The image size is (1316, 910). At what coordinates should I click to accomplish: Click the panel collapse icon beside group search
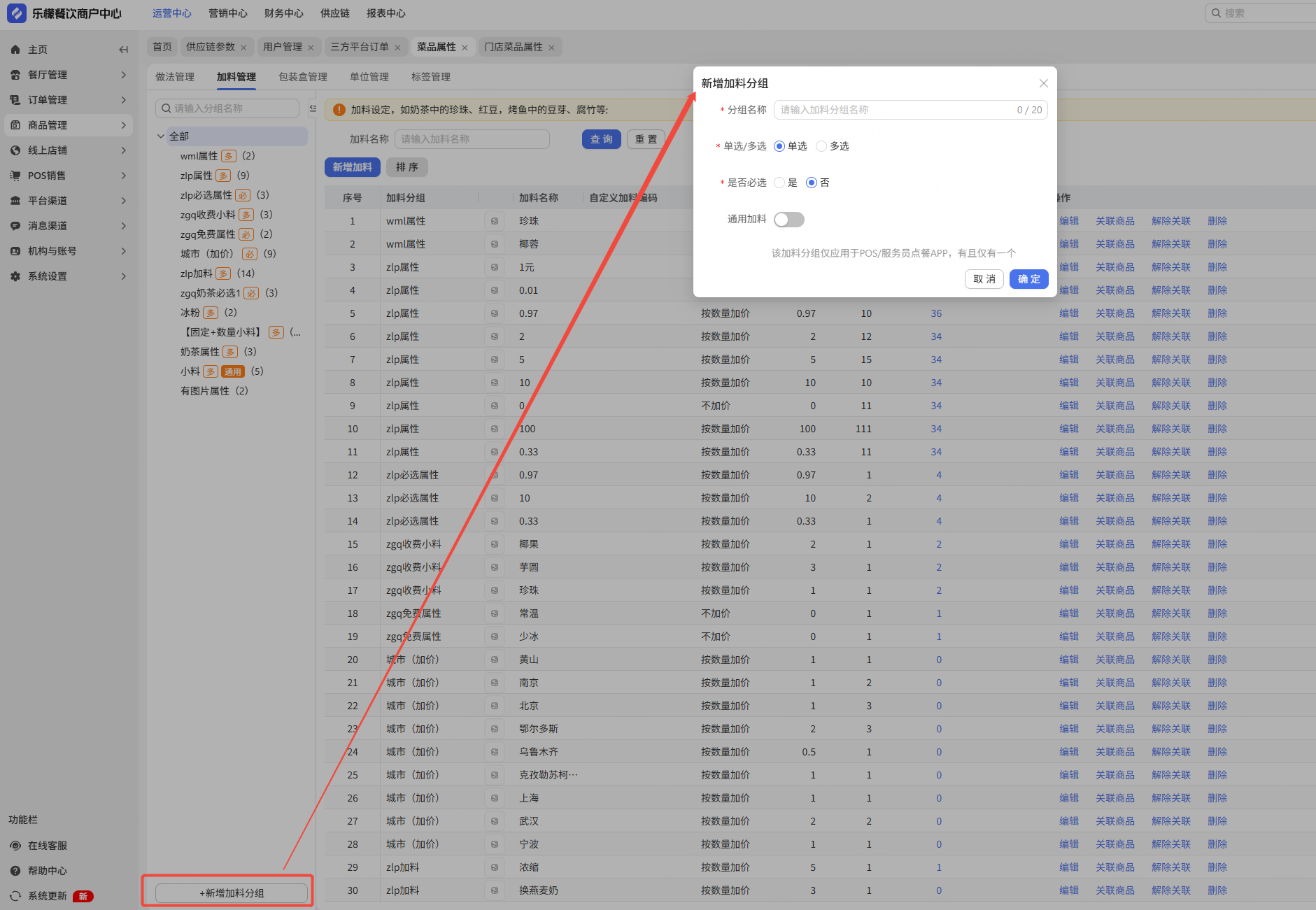click(313, 108)
